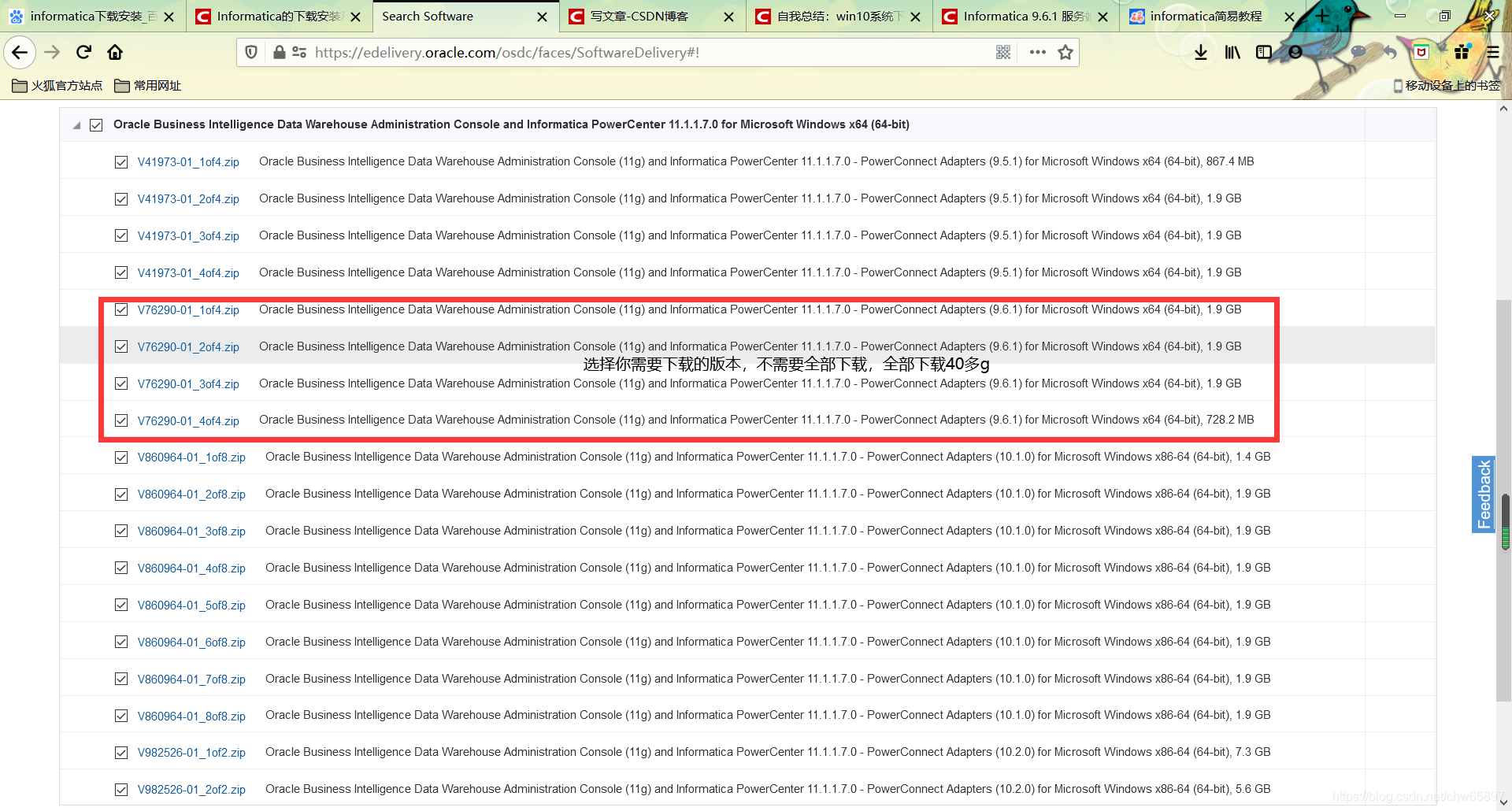Click the forward navigation arrow
The image size is (1512, 811).
coord(52,52)
